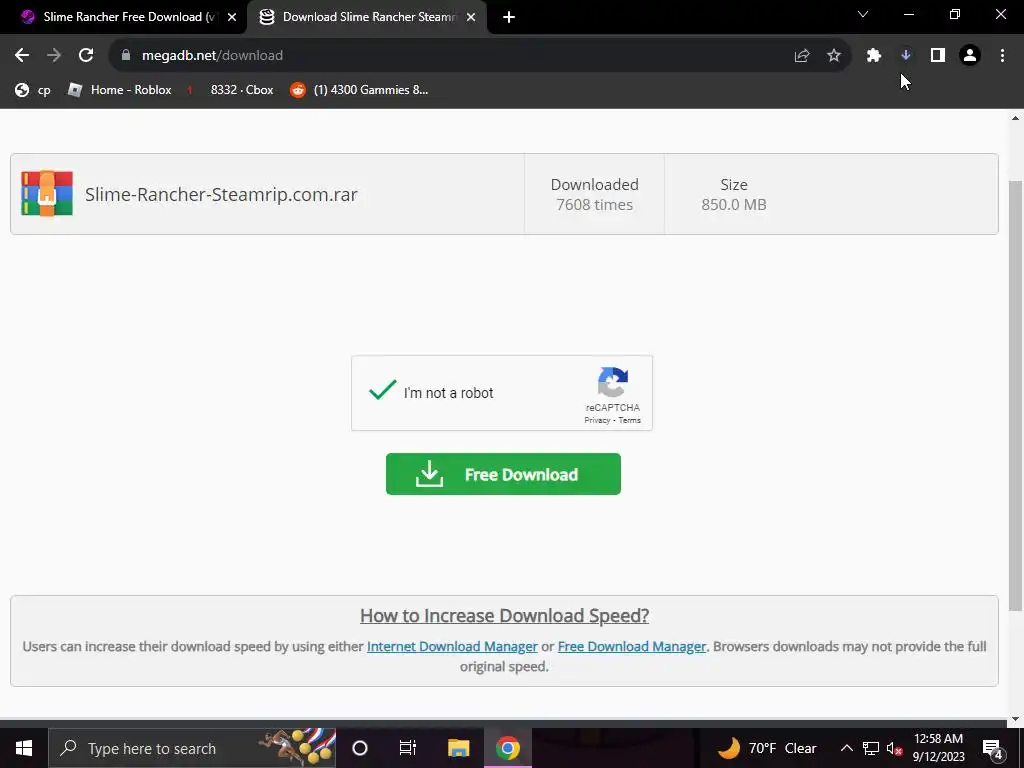Open the Chrome profile avatar
Viewport: 1024px width, 768px height.
click(970, 56)
